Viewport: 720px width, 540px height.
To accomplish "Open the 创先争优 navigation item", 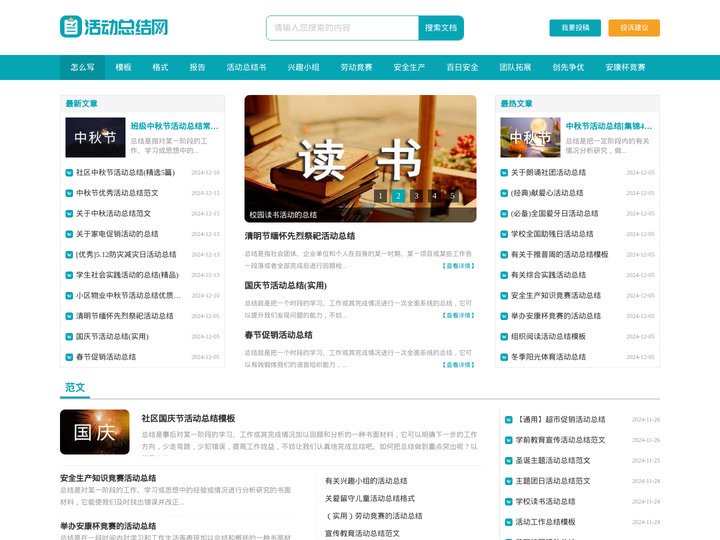I will click(x=568, y=68).
